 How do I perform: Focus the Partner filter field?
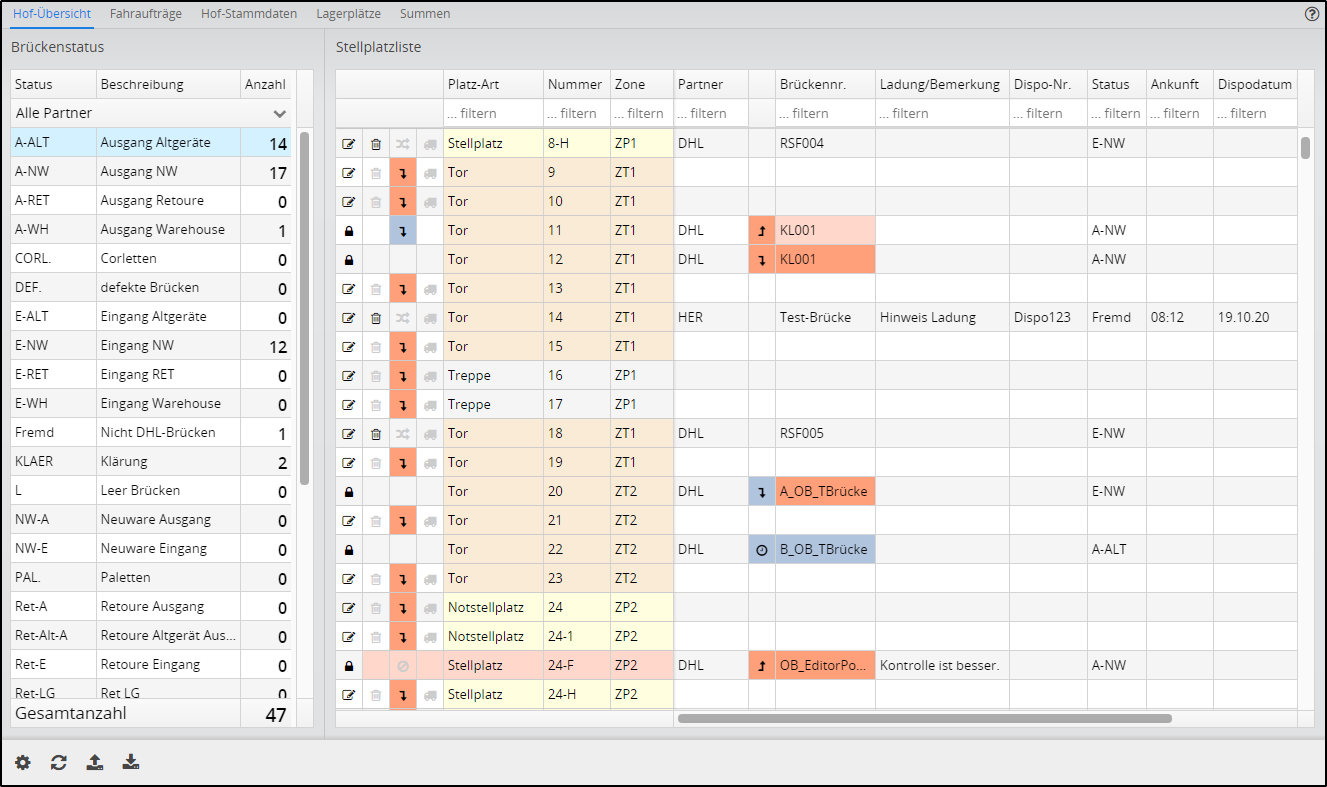711,113
